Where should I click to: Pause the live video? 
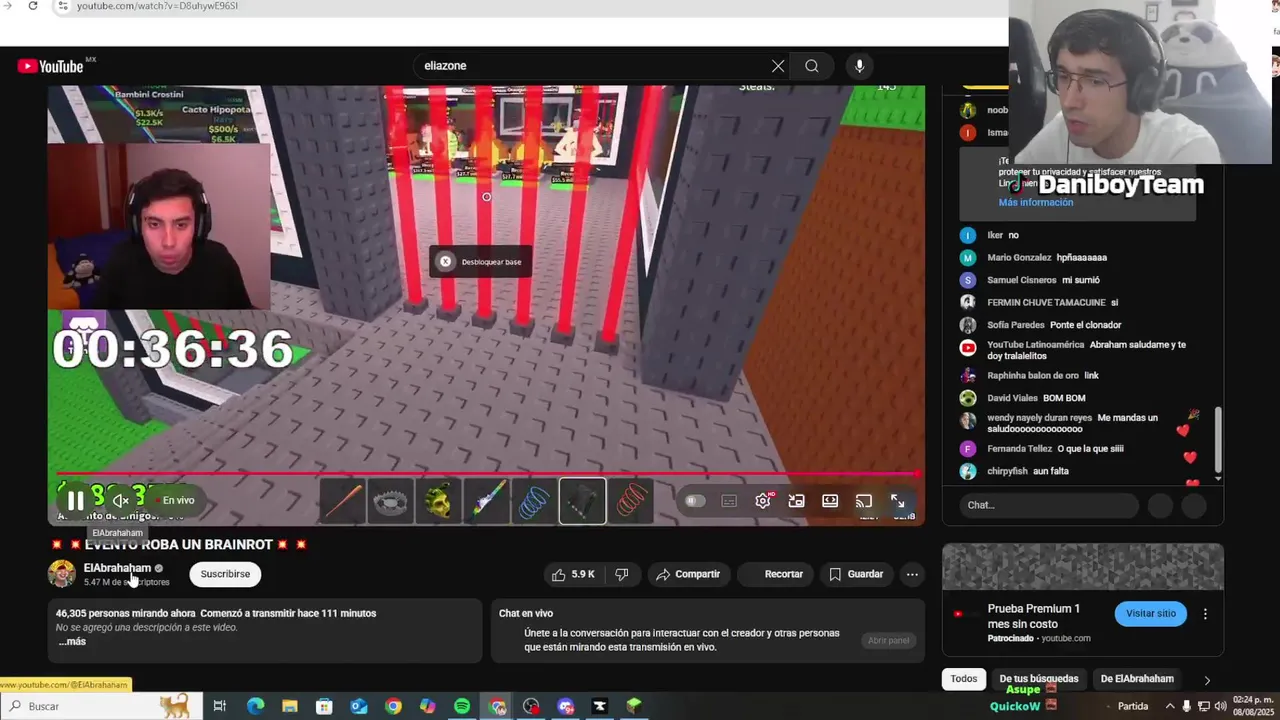75,501
